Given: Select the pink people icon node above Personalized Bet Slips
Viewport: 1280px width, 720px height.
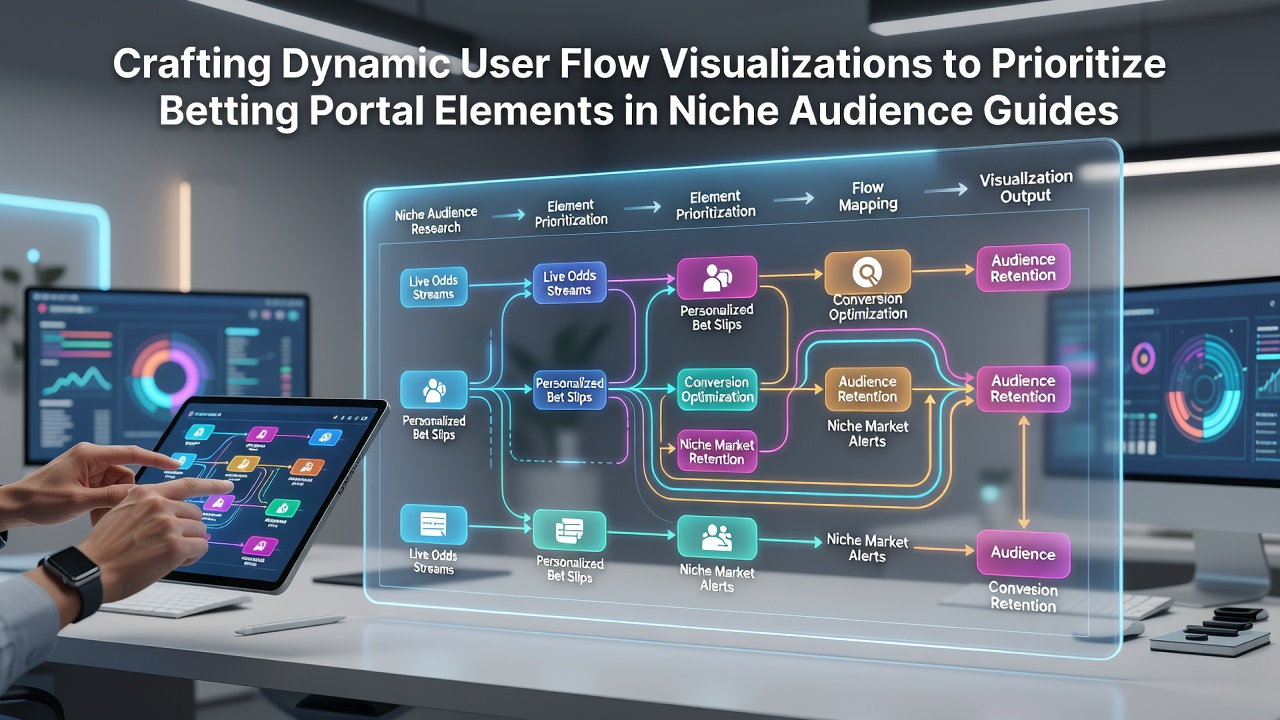Looking at the screenshot, I should 717,278.
